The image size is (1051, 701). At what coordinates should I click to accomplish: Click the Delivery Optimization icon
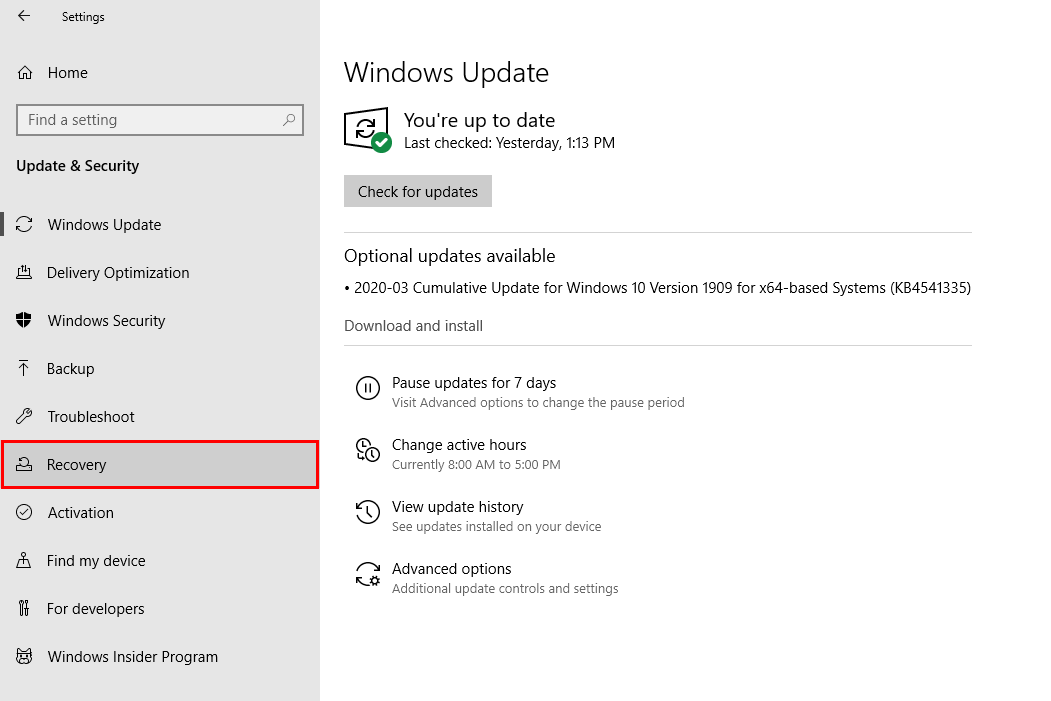pyautogui.click(x=24, y=272)
